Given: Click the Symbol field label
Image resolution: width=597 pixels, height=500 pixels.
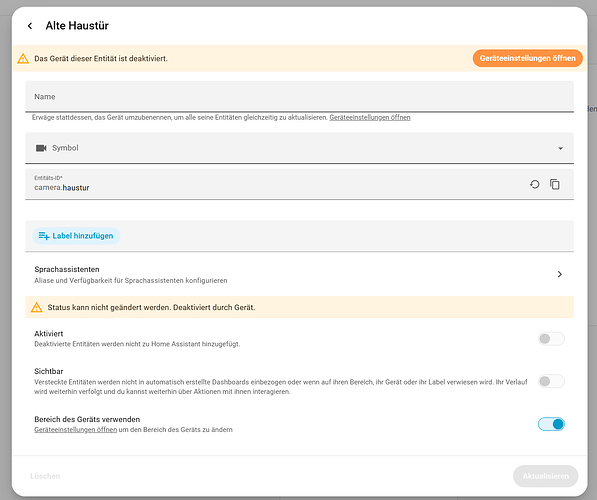Looking at the screenshot, I should pos(65,148).
